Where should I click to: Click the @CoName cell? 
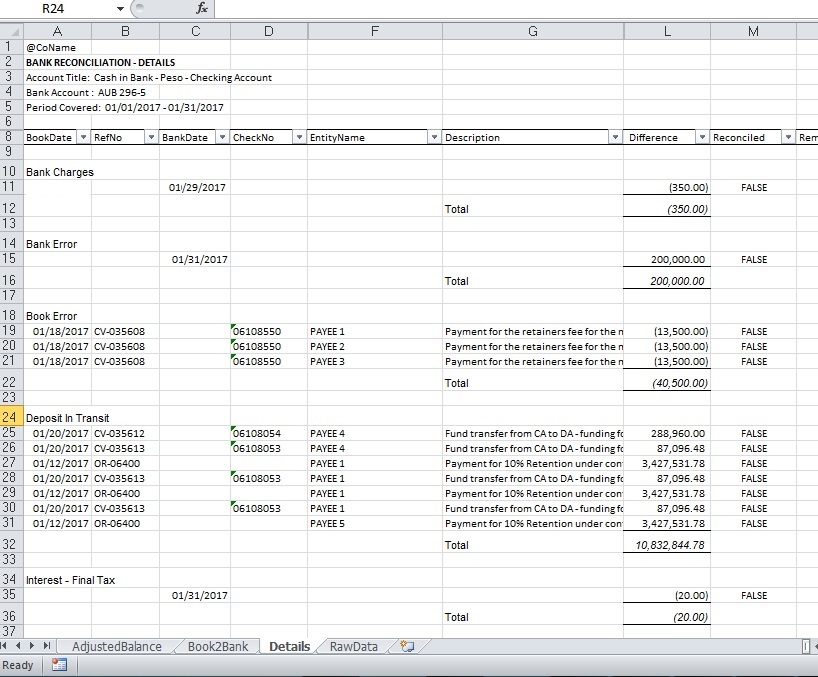coord(51,47)
